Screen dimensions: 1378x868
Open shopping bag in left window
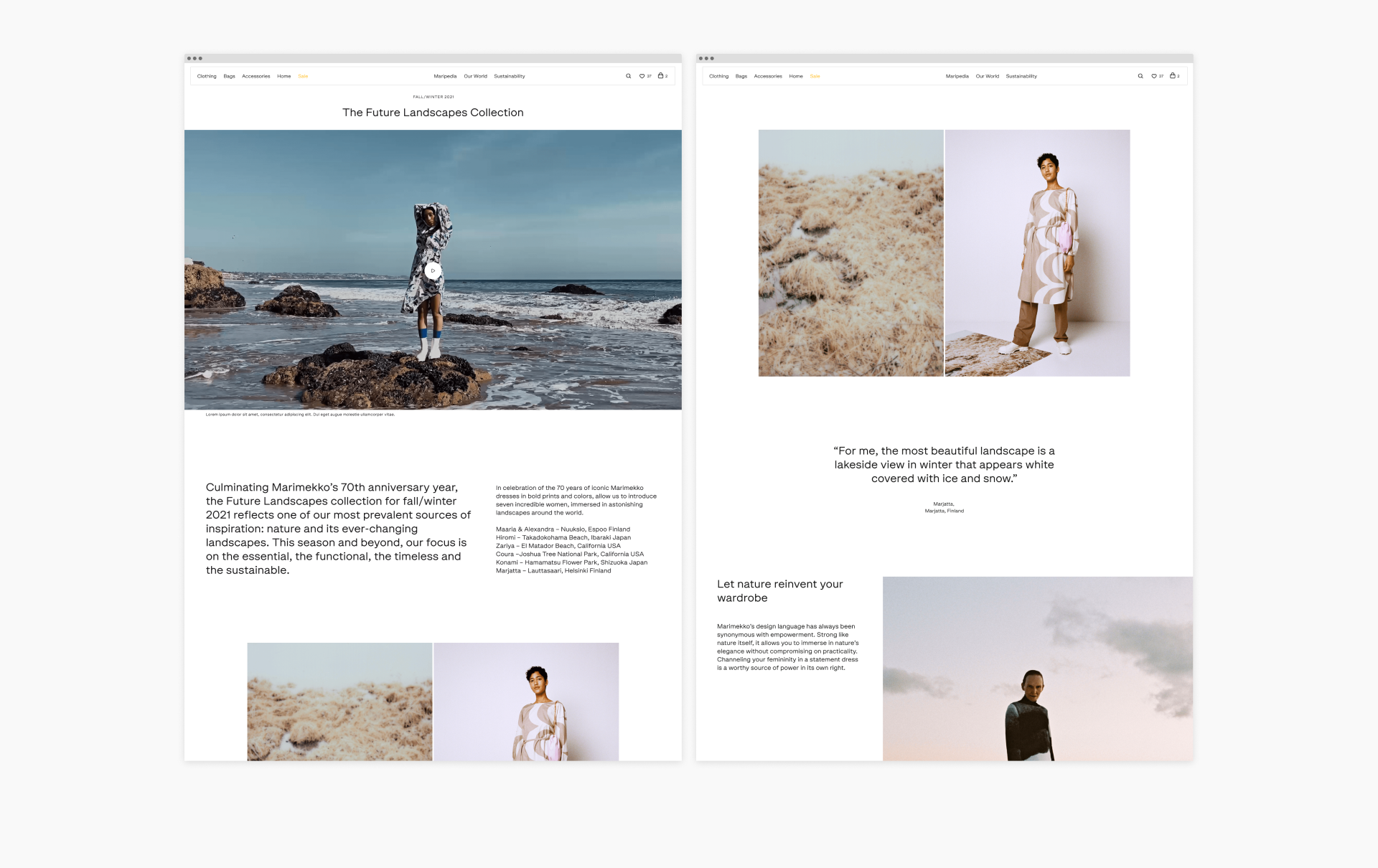coord(661,75)
